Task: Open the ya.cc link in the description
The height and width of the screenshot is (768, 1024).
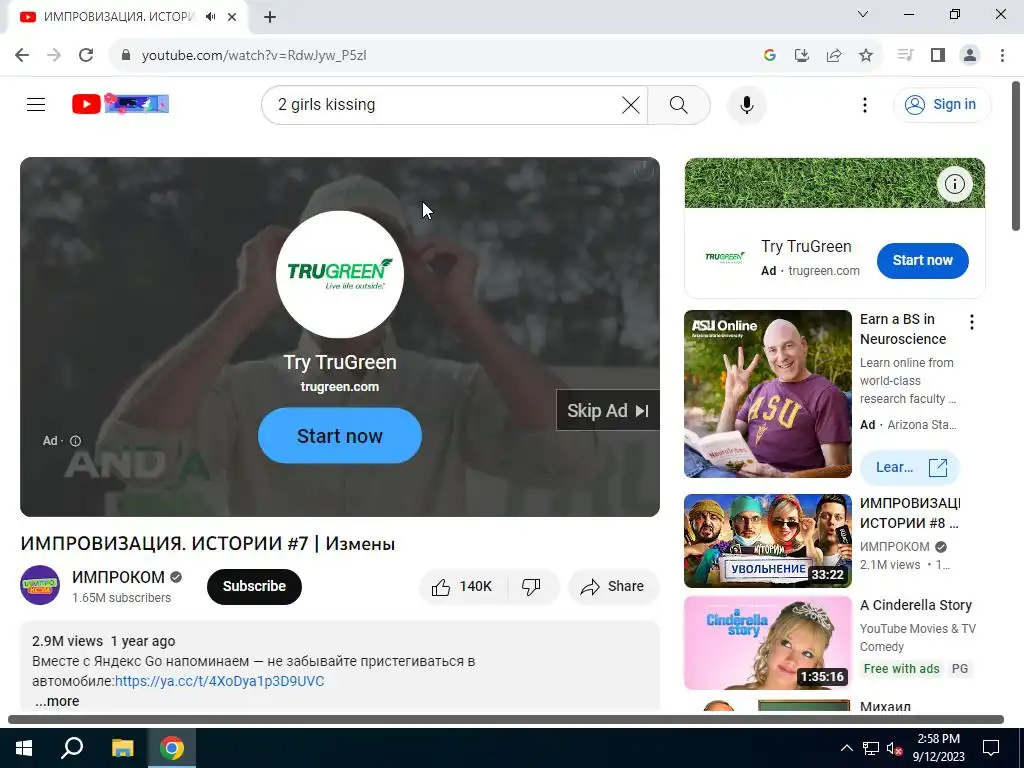Action: [x=219, y=681]
